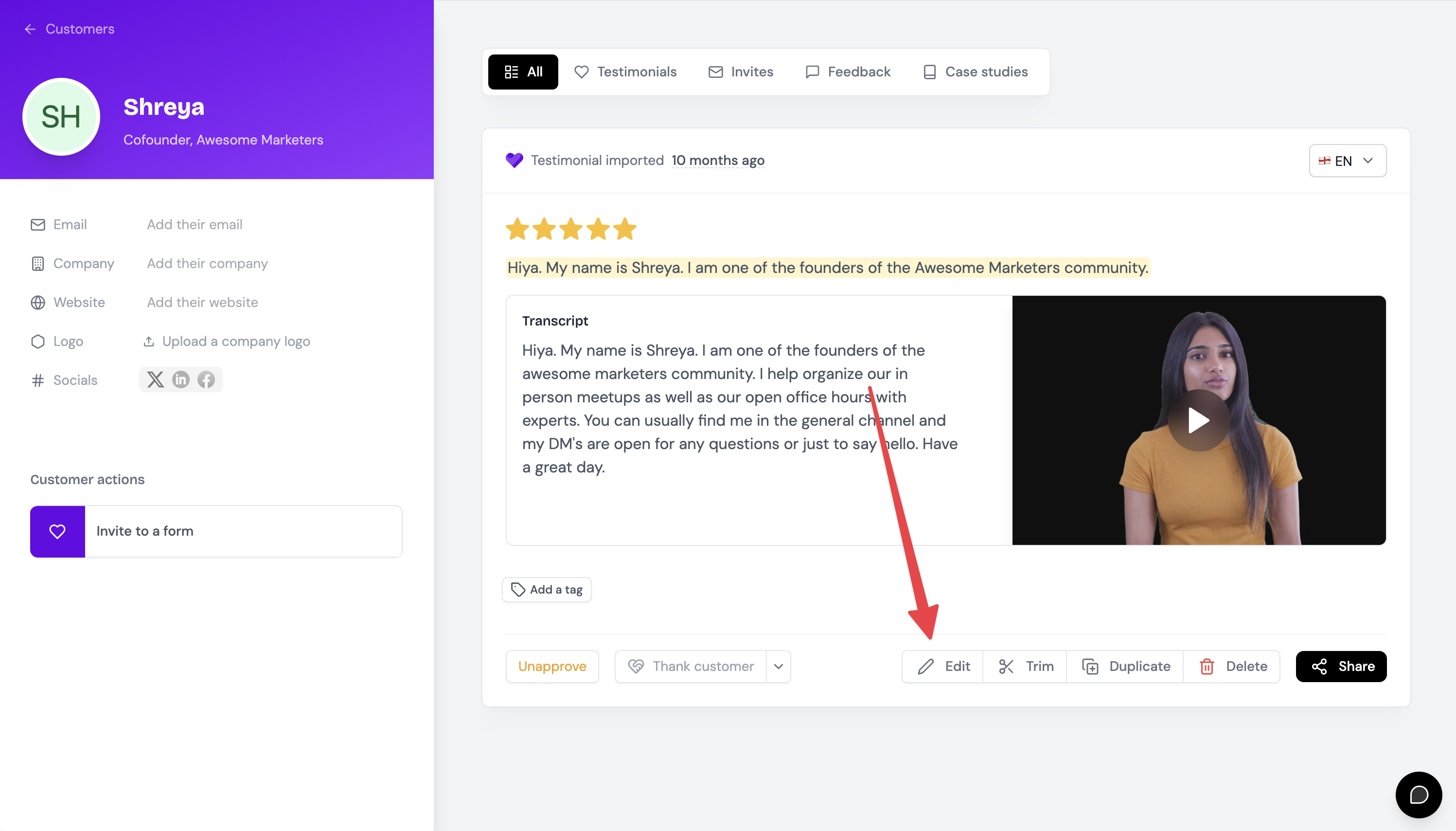
Task: Click the 10 months ago timestamp
Action: (717, 161)
